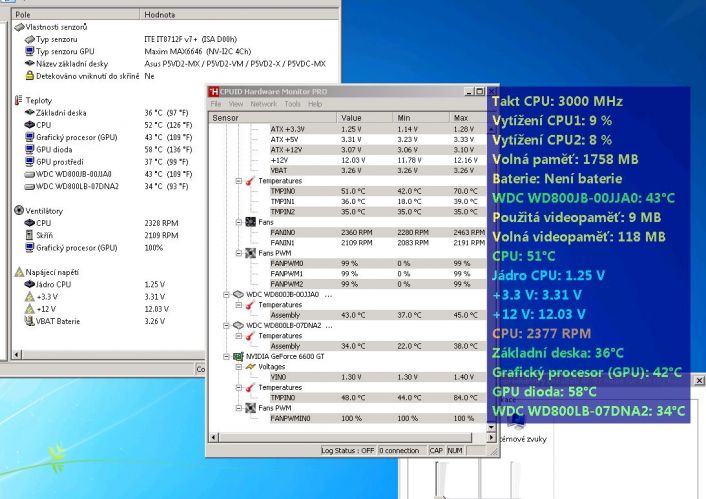Open the View menu in HWMonitor
Screen dimensions: 706x499
[x=235, y=104]
